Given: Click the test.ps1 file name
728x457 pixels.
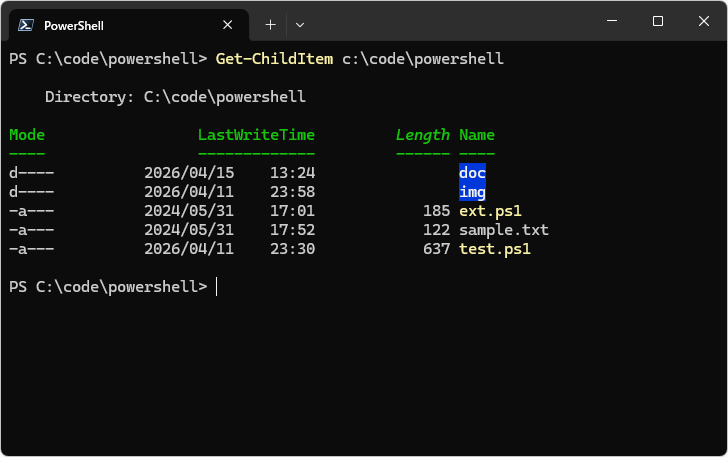Looking at the screenshot, I should point(494,249).
